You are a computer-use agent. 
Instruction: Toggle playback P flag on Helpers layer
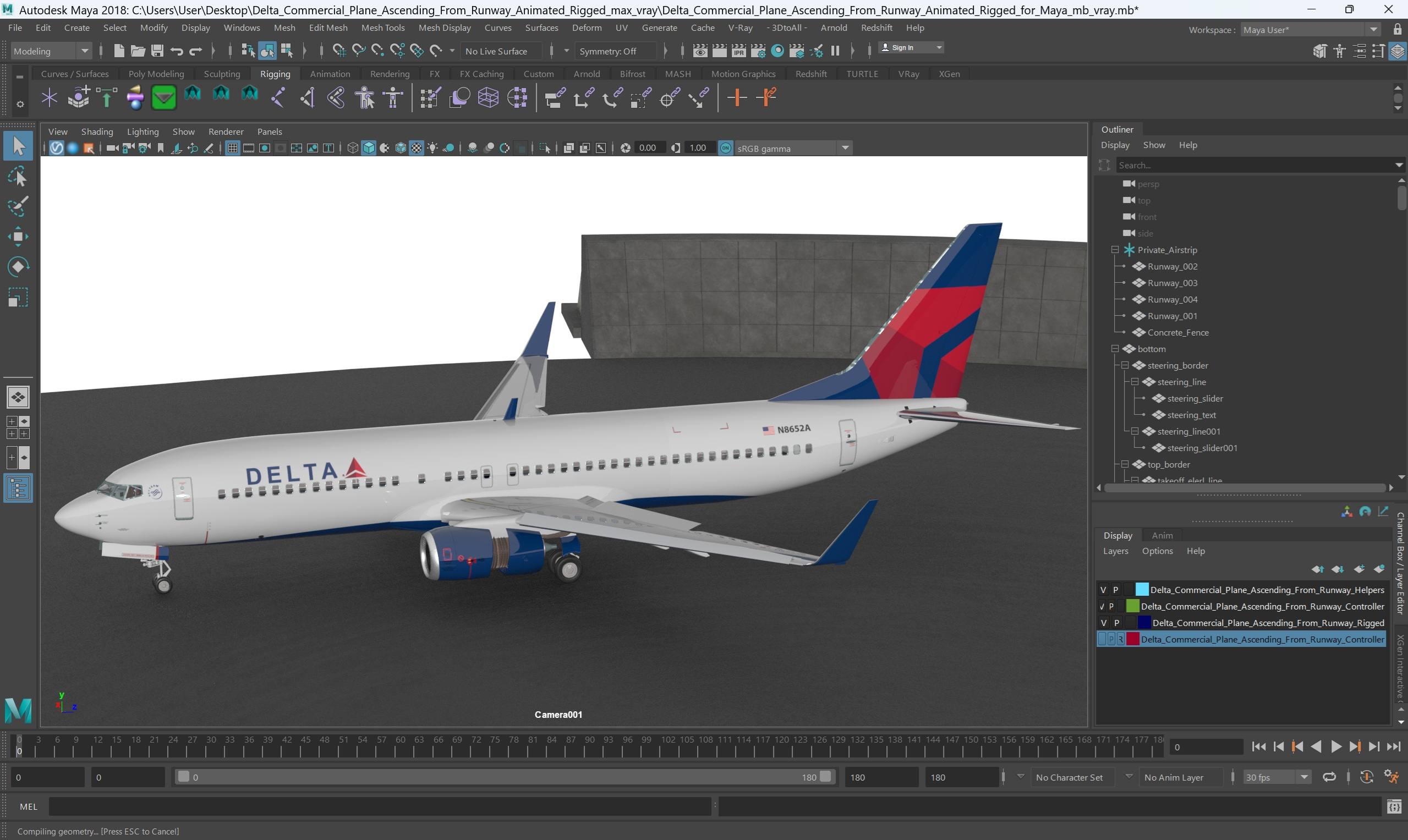coord(1115,590)
